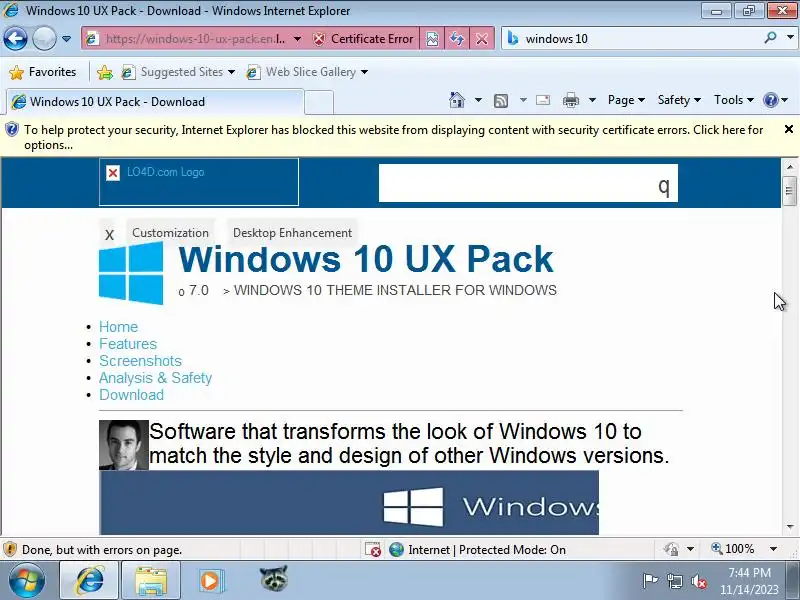Click the Windows banner image
800x600 pixels.
[x=349, y=503]
